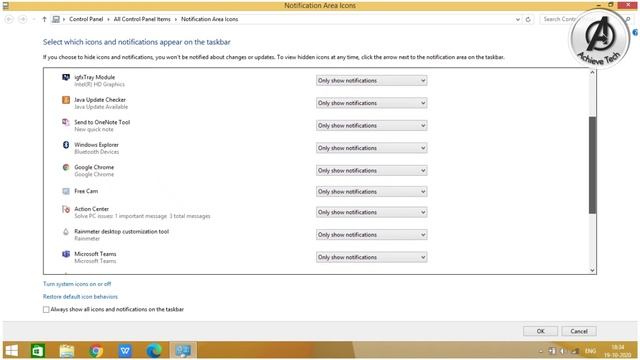Expand the address bar history dropdown
The height and width of the screenshot is (360, 640).
coord(518,19)
